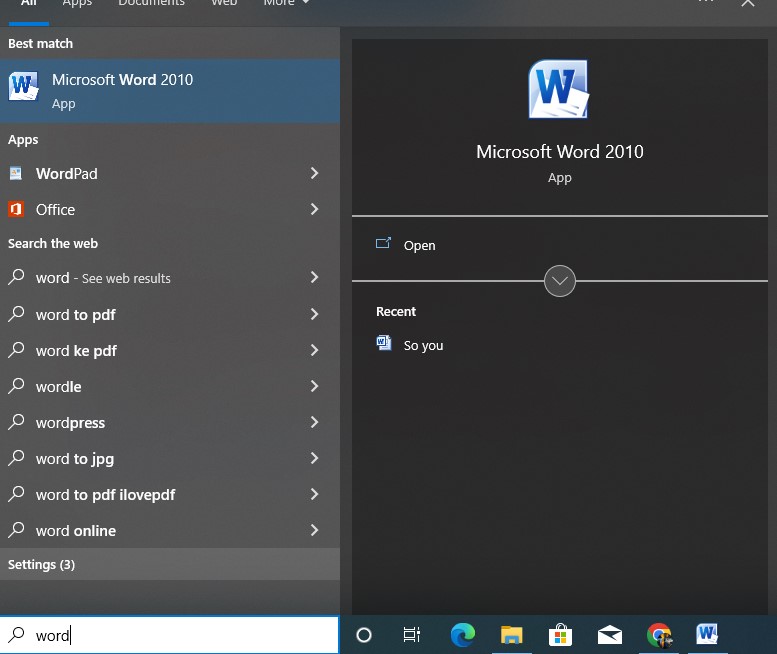Screen dimensions: 777x654
Task: Expand the 'word ke pdf' suggestion arrow
Action: (x=314, y=350)
